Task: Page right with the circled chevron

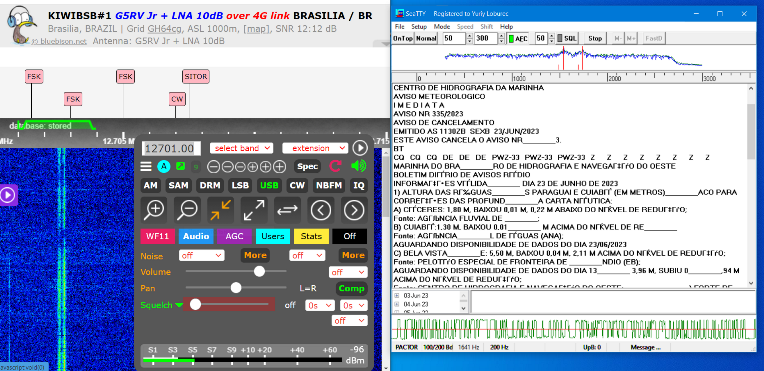Action: 354,210
